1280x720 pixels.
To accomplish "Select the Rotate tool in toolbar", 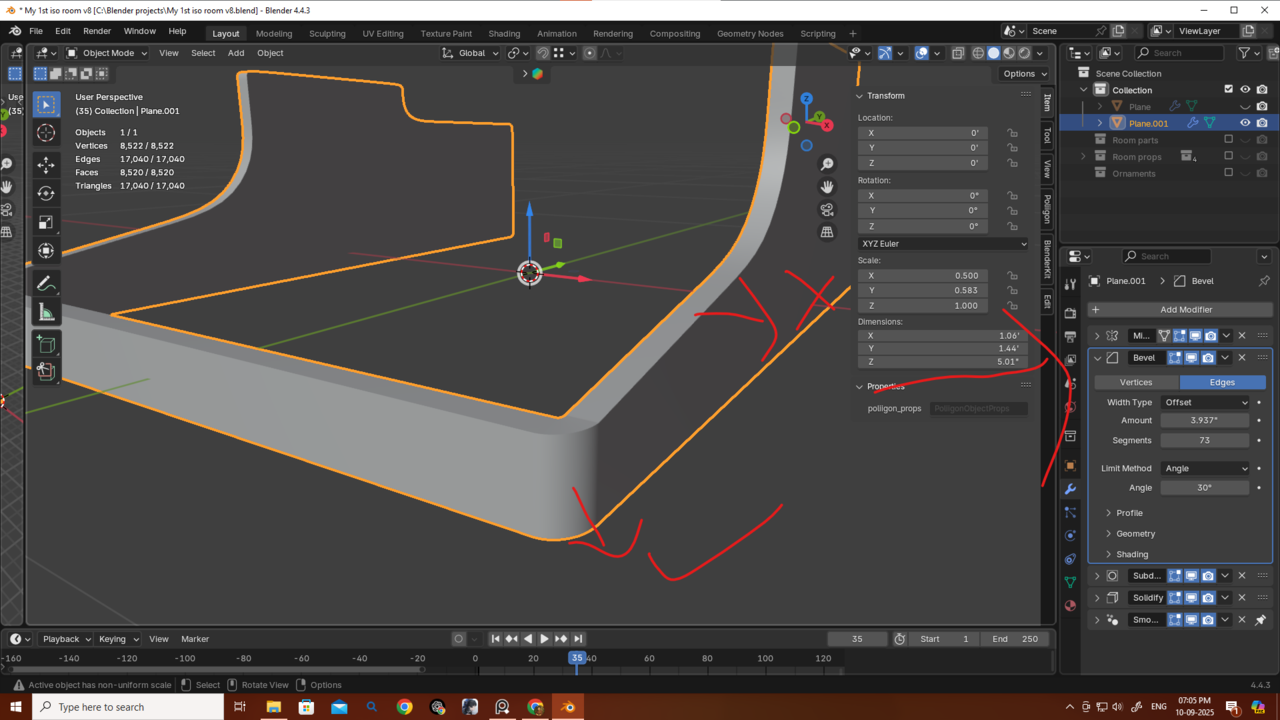I will 46,193.
